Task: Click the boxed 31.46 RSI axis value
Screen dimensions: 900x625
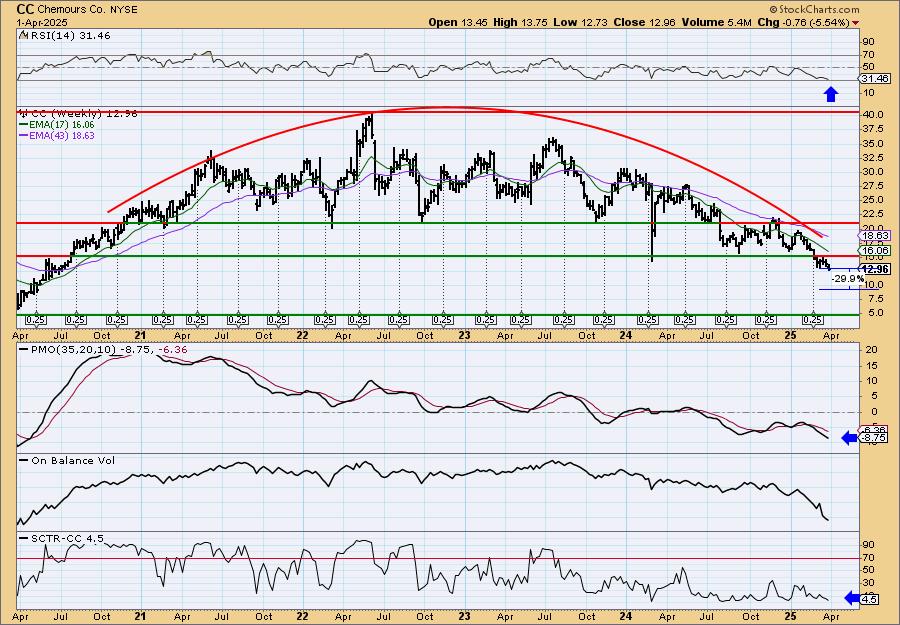Action: click(x=875, y=79)
